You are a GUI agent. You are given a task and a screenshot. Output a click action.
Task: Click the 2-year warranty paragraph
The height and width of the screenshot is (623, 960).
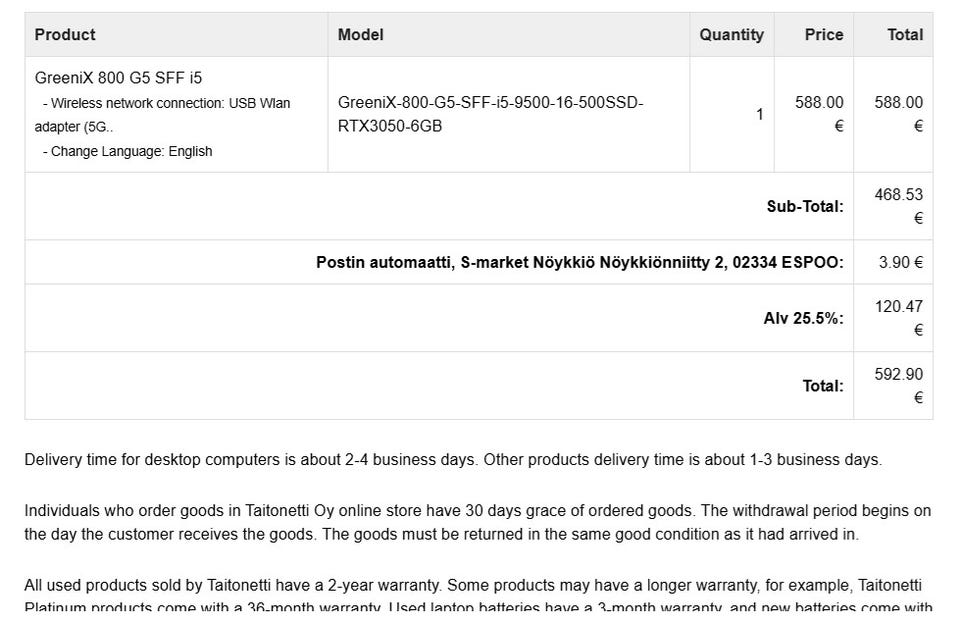[472, 585]
